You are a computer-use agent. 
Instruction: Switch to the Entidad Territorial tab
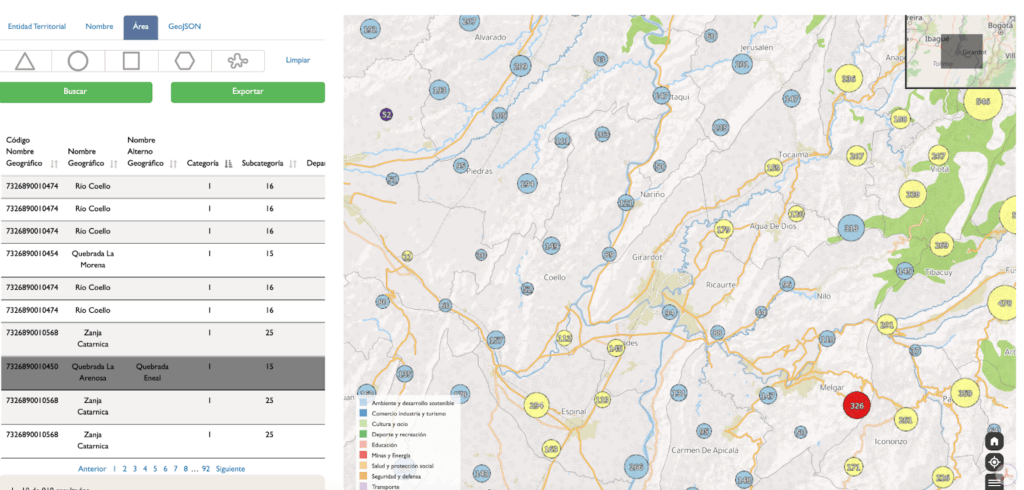point(36,27)
